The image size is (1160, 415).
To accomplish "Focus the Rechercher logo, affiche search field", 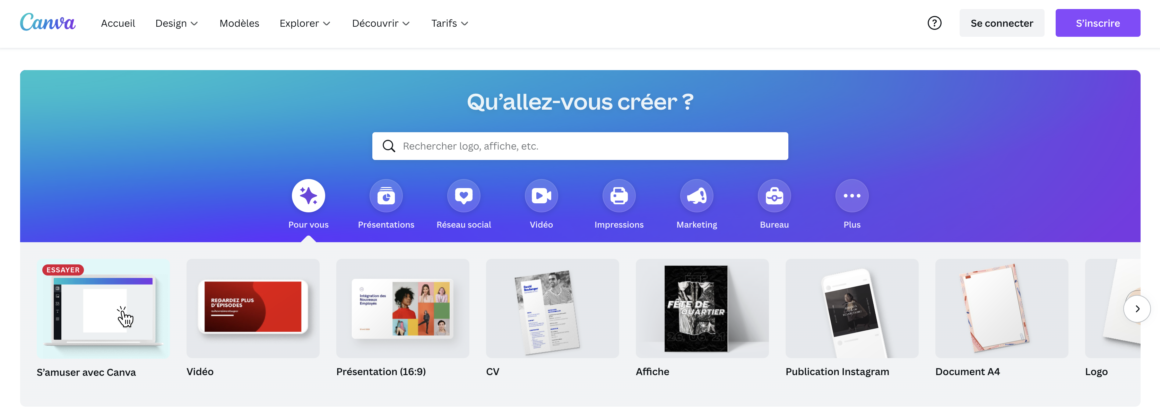I will click(580, 146).
